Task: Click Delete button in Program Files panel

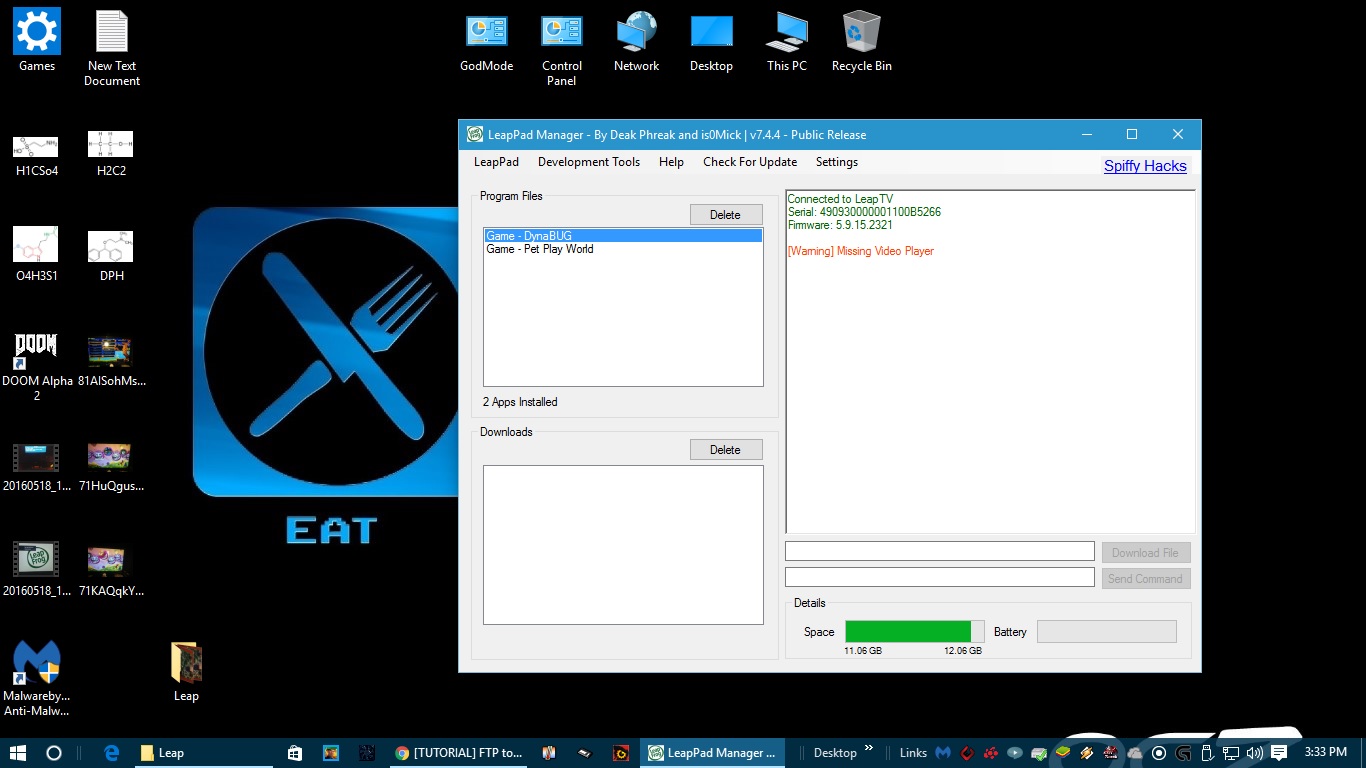Action: pos(725,215)
